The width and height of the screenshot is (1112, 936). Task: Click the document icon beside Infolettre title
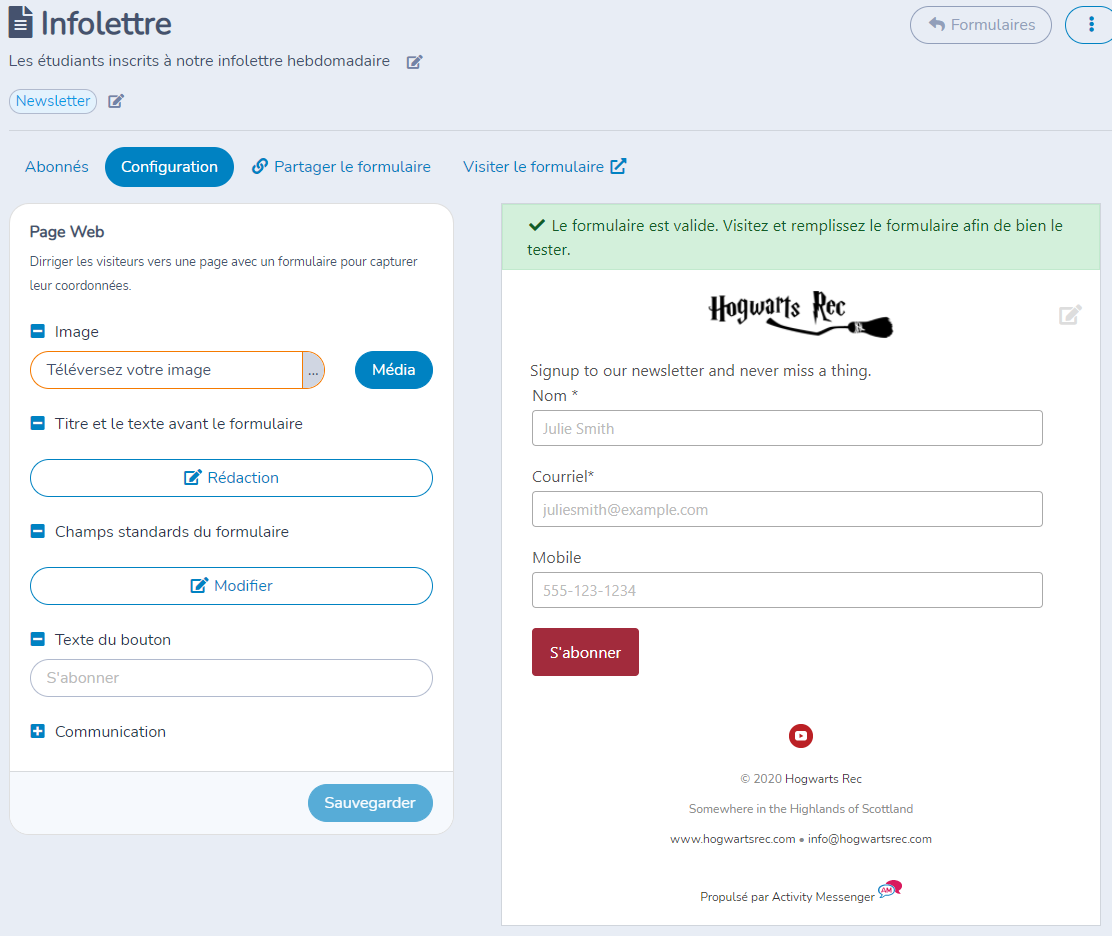21,22
